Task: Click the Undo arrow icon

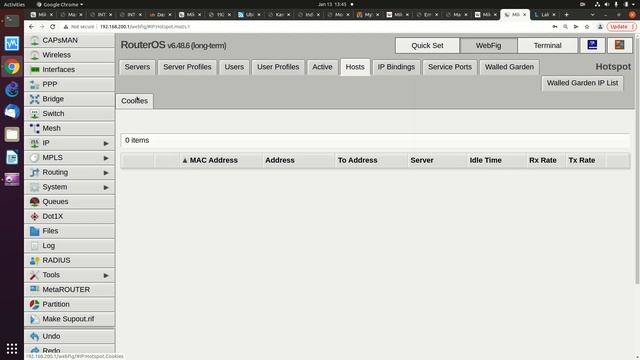Action: point(35,336)
